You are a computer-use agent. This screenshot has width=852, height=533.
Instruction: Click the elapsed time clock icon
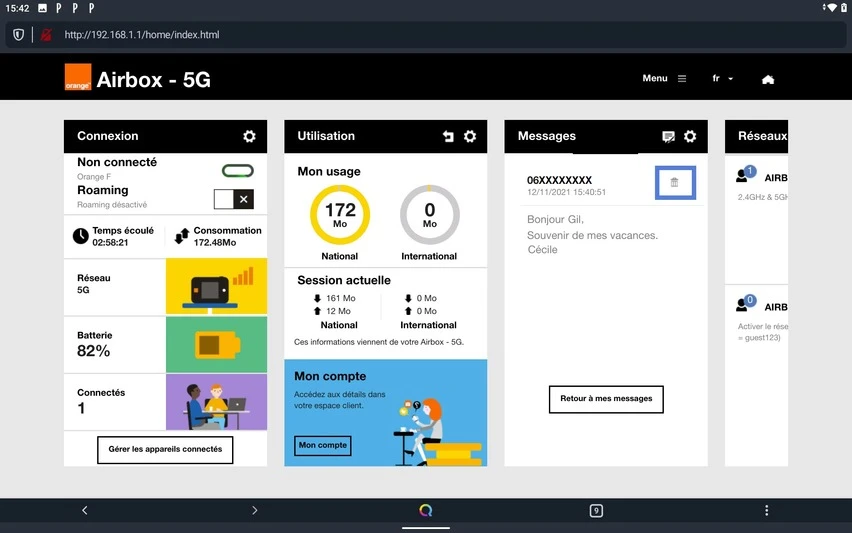tap(80, 236)
